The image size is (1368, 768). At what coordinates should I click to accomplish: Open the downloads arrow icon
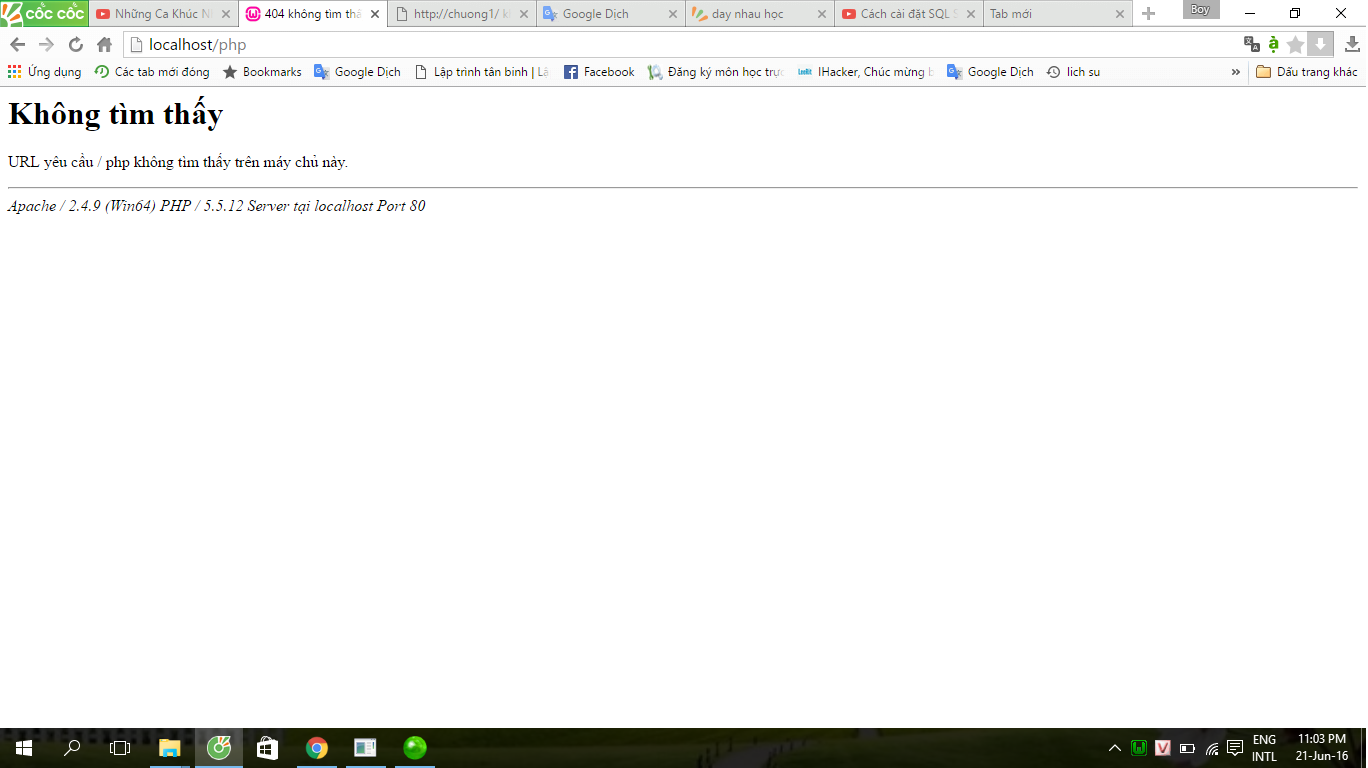coord(1351,45)
